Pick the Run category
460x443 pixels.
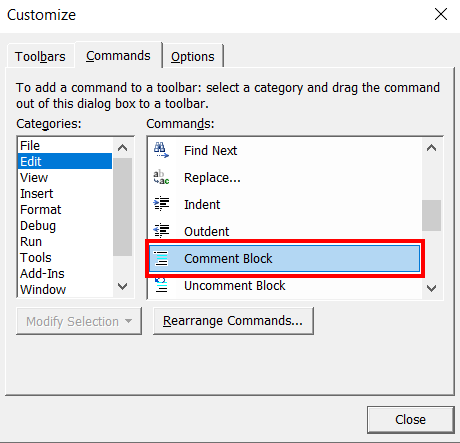pyautogui.click(x=65, y=241)
